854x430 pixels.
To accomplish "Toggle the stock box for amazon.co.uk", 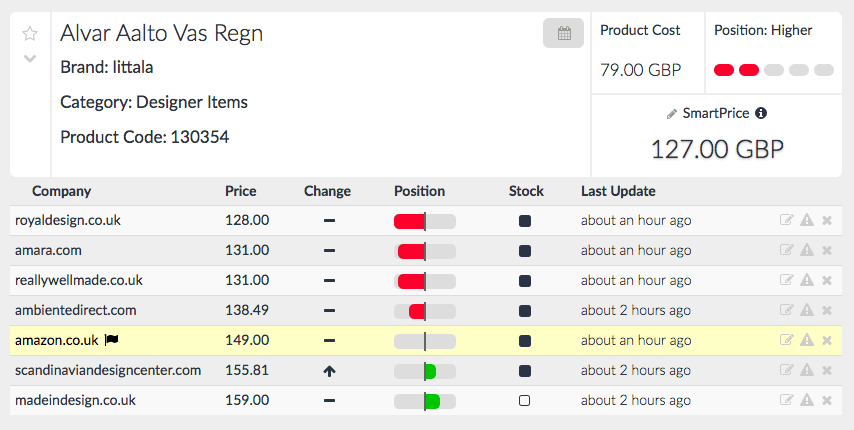I will tap(525, 341).
